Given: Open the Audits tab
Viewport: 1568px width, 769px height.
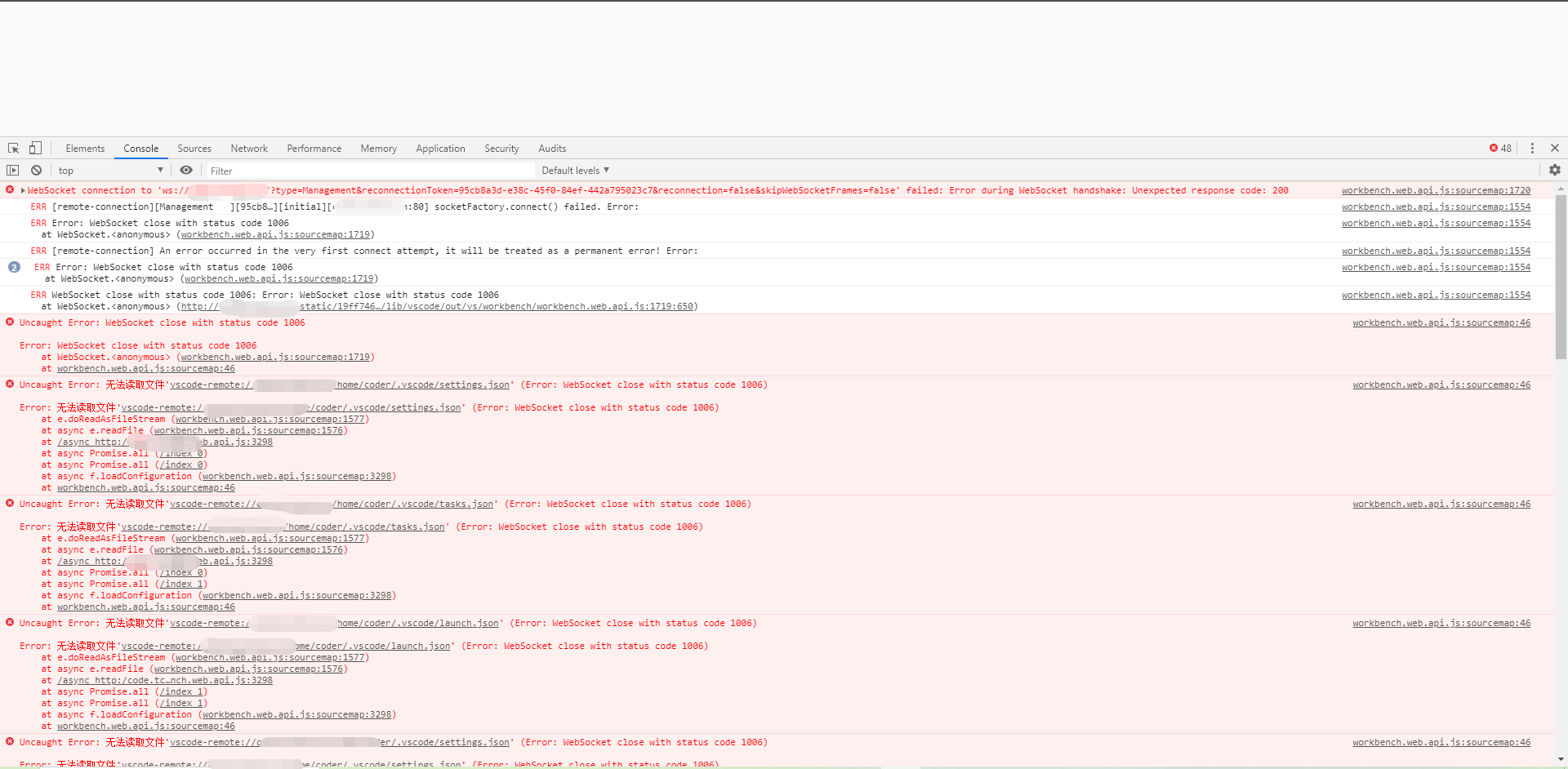Looking at the screenshot, I should pyautogui.click(x=552, y=149).
